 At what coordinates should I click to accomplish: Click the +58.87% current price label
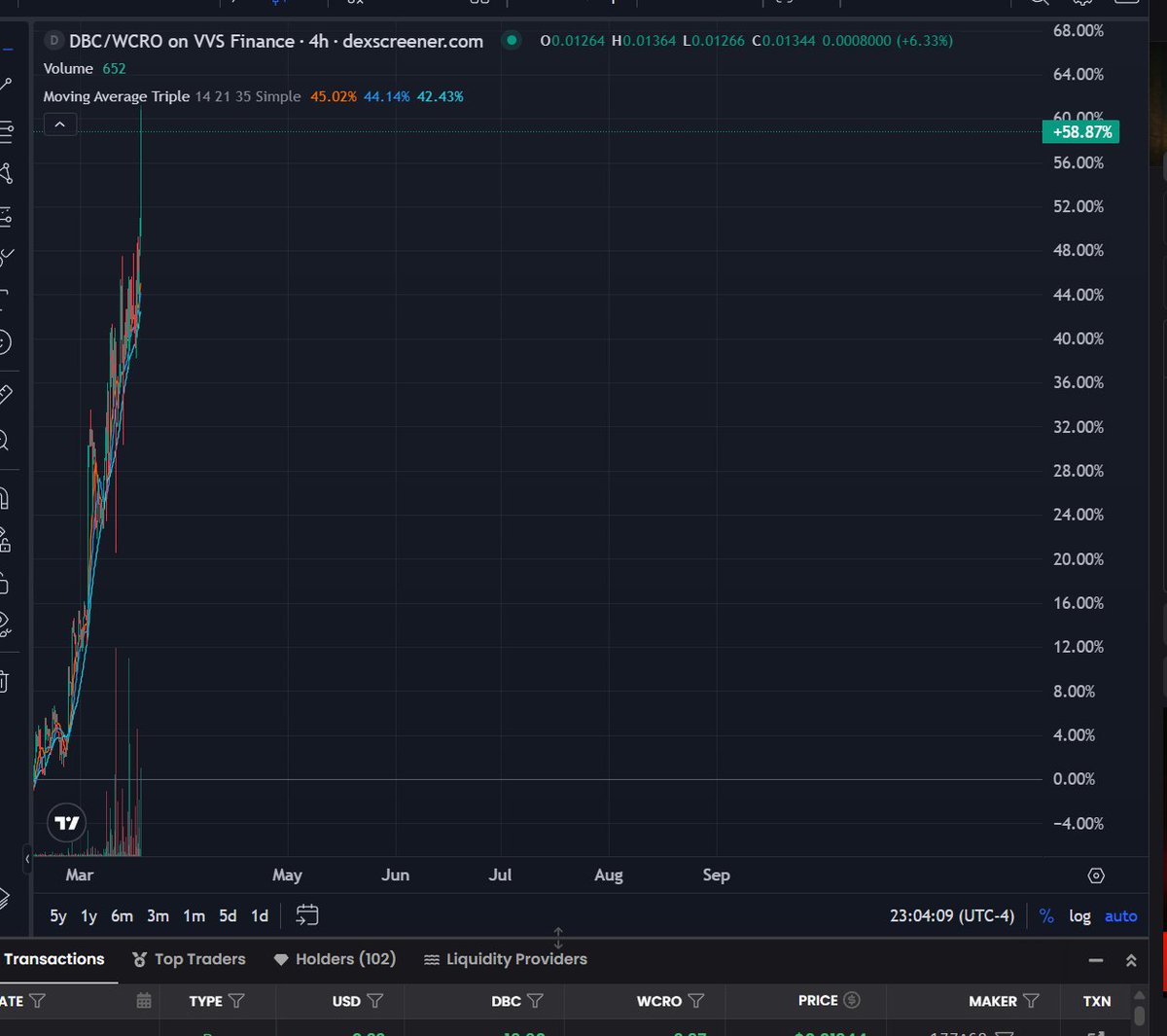pyautogui.click(x=1080, y=131)
